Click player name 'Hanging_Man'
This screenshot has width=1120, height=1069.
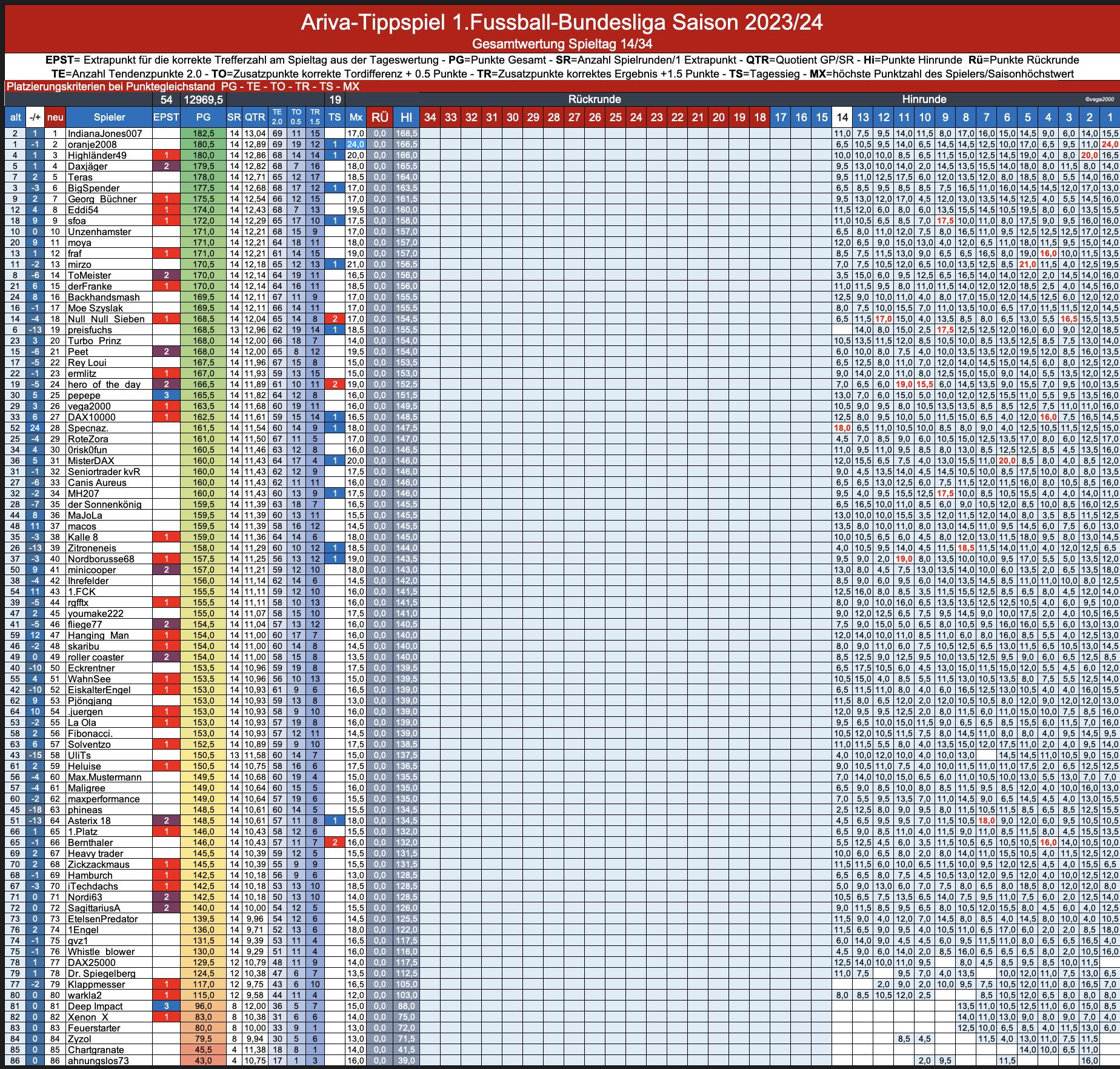click(x=98, y=635)
